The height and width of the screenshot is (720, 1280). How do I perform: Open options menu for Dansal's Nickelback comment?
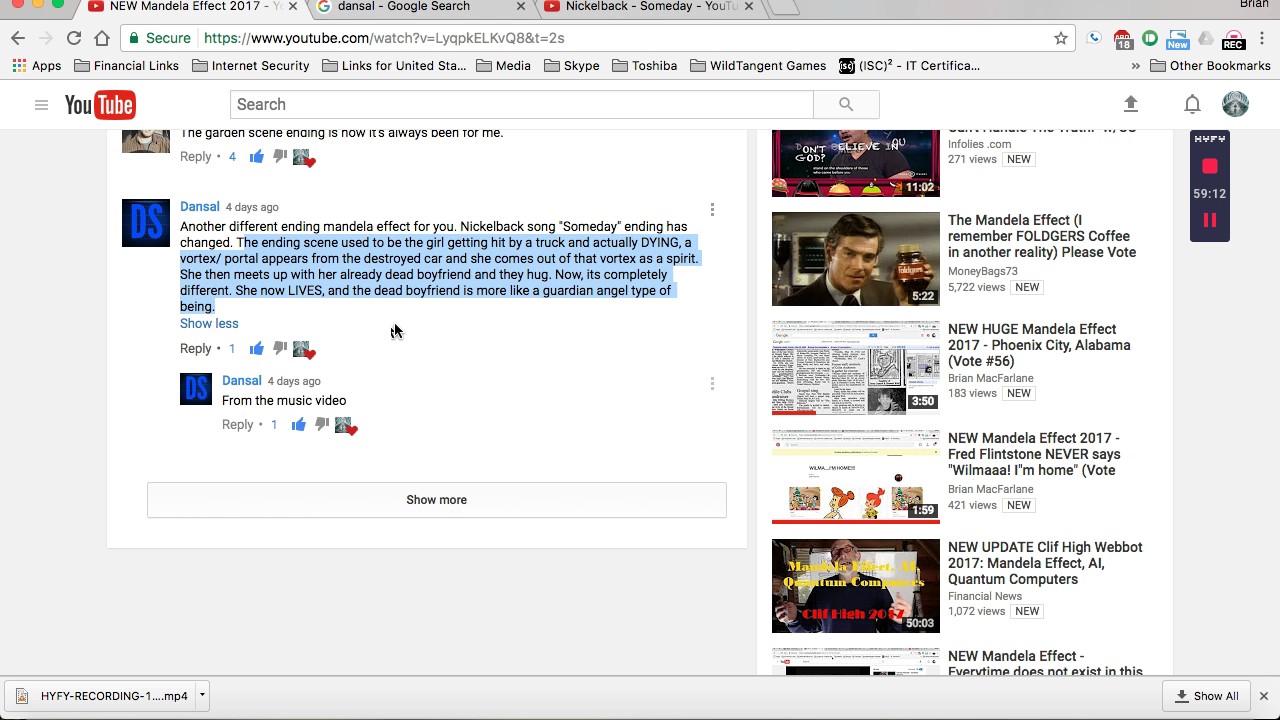[712, 209]
